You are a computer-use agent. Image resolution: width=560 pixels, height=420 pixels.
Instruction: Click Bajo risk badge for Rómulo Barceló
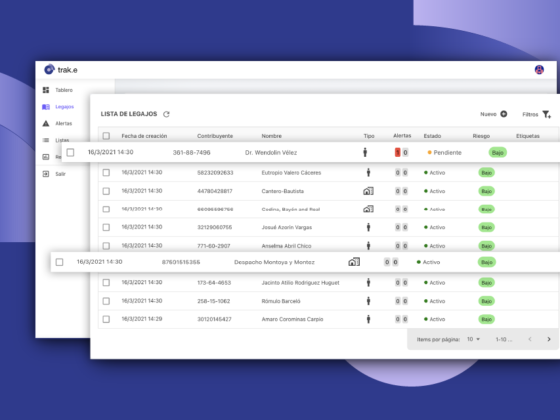coord(486,301)
